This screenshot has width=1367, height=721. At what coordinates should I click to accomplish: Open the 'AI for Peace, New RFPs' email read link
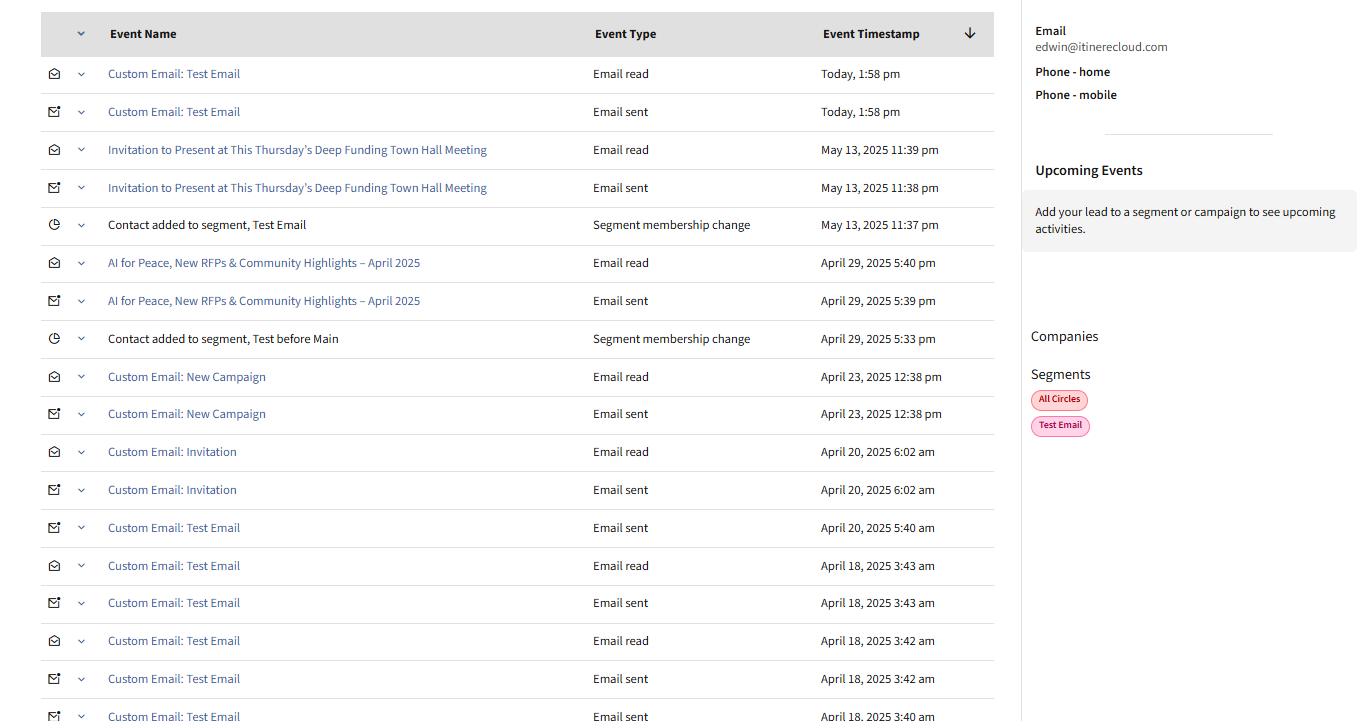click(x=264, y=263)
